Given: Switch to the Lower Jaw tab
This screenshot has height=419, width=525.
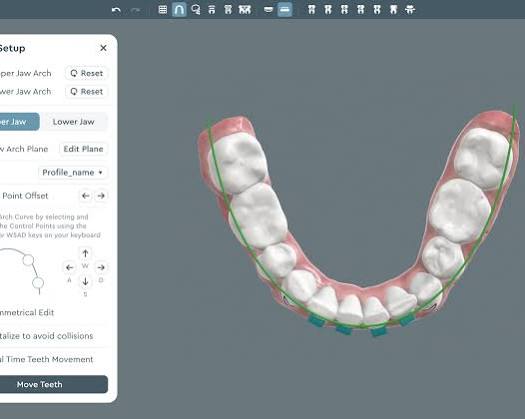Looking at the screenshot, I should coord(74,122).
